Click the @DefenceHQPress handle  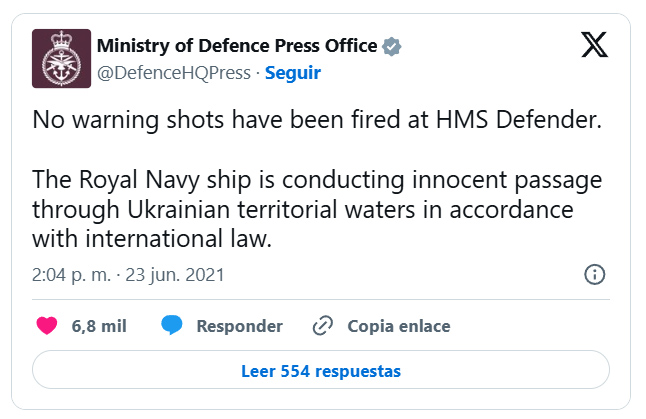pos(172,72)
